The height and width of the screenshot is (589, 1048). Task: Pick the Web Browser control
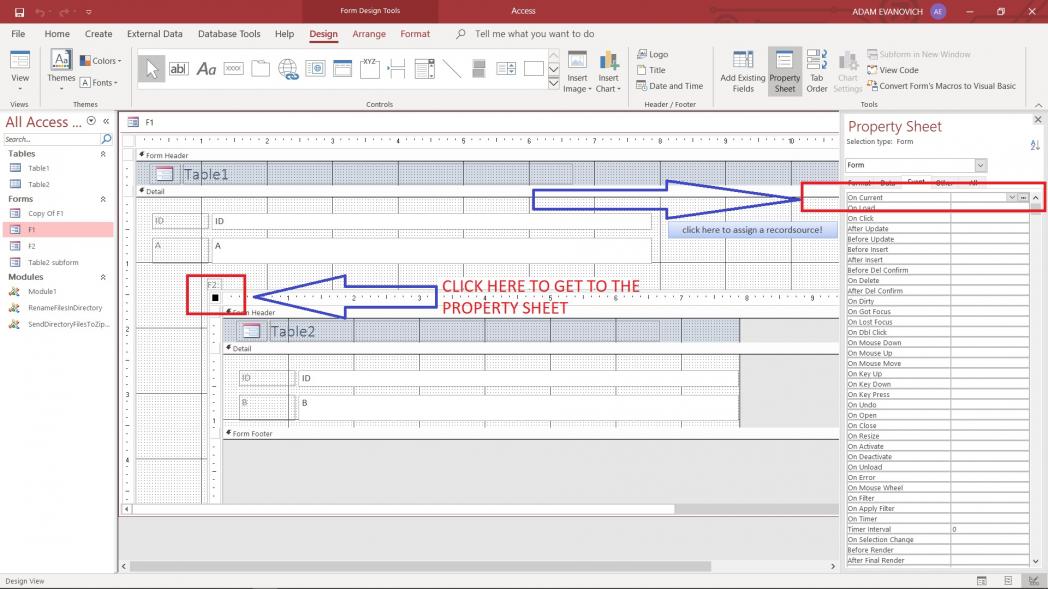point(315,69)
